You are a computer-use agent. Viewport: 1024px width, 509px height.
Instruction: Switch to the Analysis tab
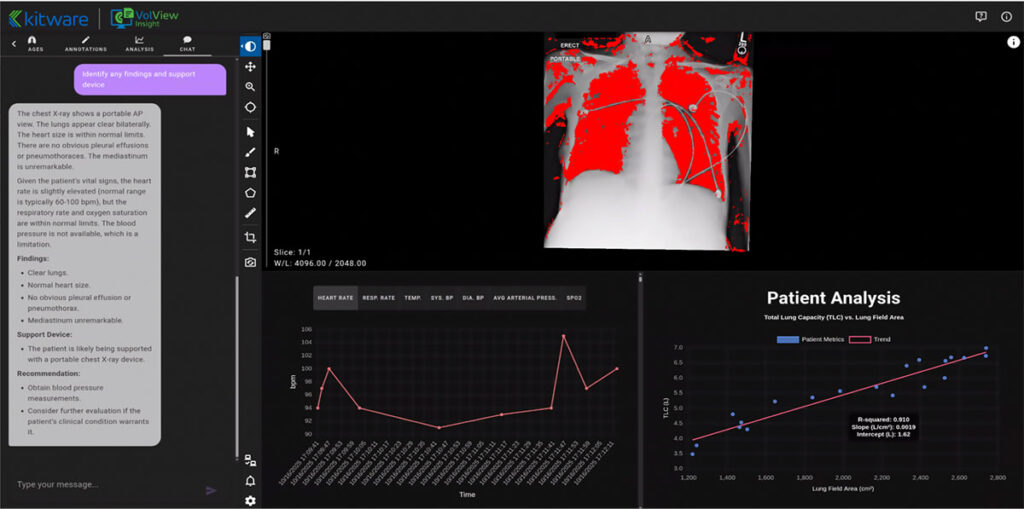point(139,44)
